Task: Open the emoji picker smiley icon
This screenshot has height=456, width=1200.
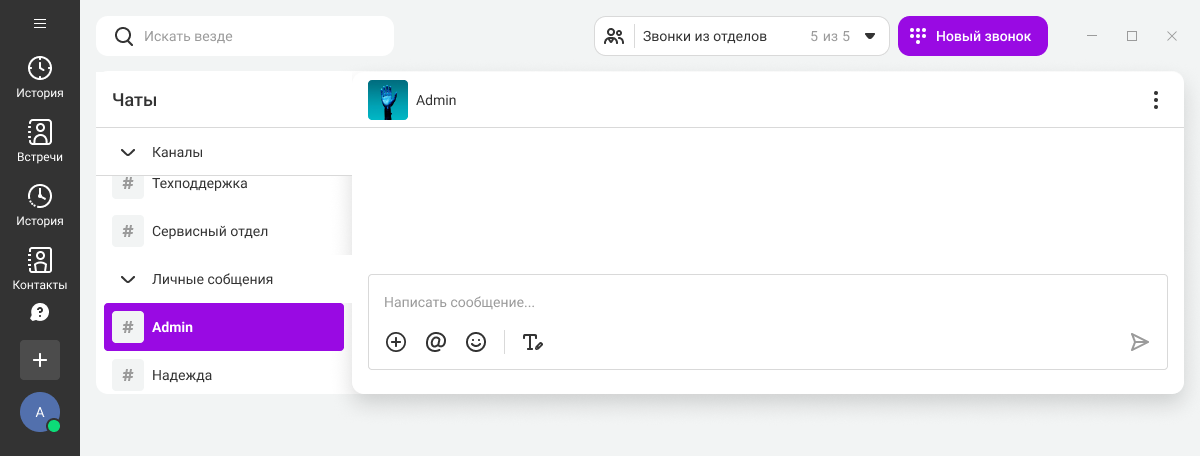Action: [x=476, y=342]
